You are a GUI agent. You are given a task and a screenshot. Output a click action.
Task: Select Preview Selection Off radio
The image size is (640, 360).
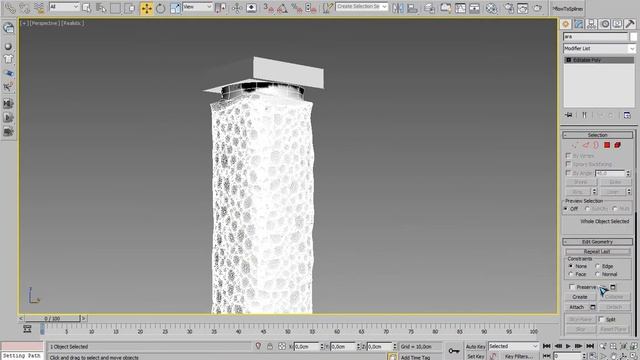pos(567,209)
